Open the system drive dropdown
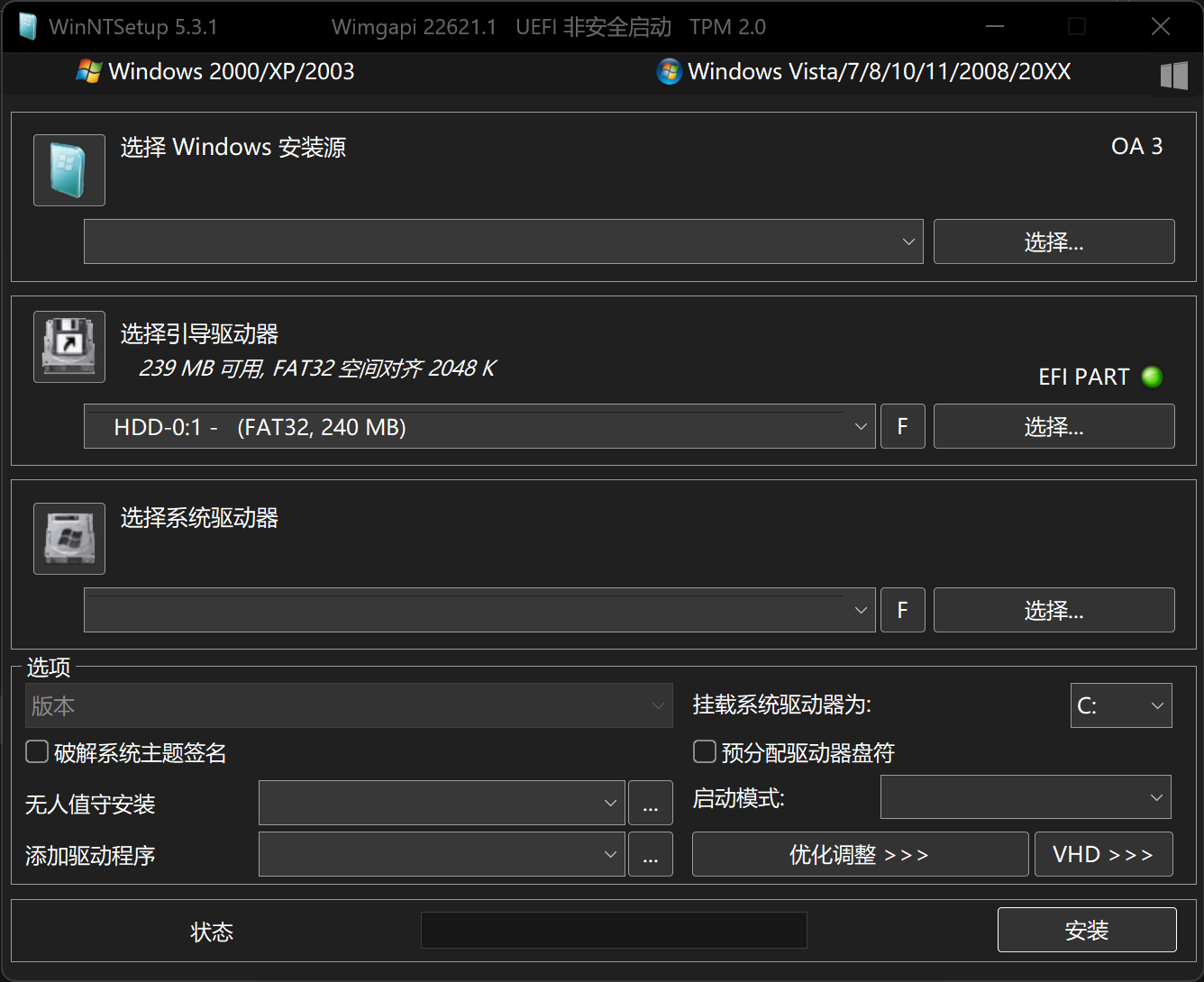Viewport: 1204px width, 982px height. click(479, 610)
